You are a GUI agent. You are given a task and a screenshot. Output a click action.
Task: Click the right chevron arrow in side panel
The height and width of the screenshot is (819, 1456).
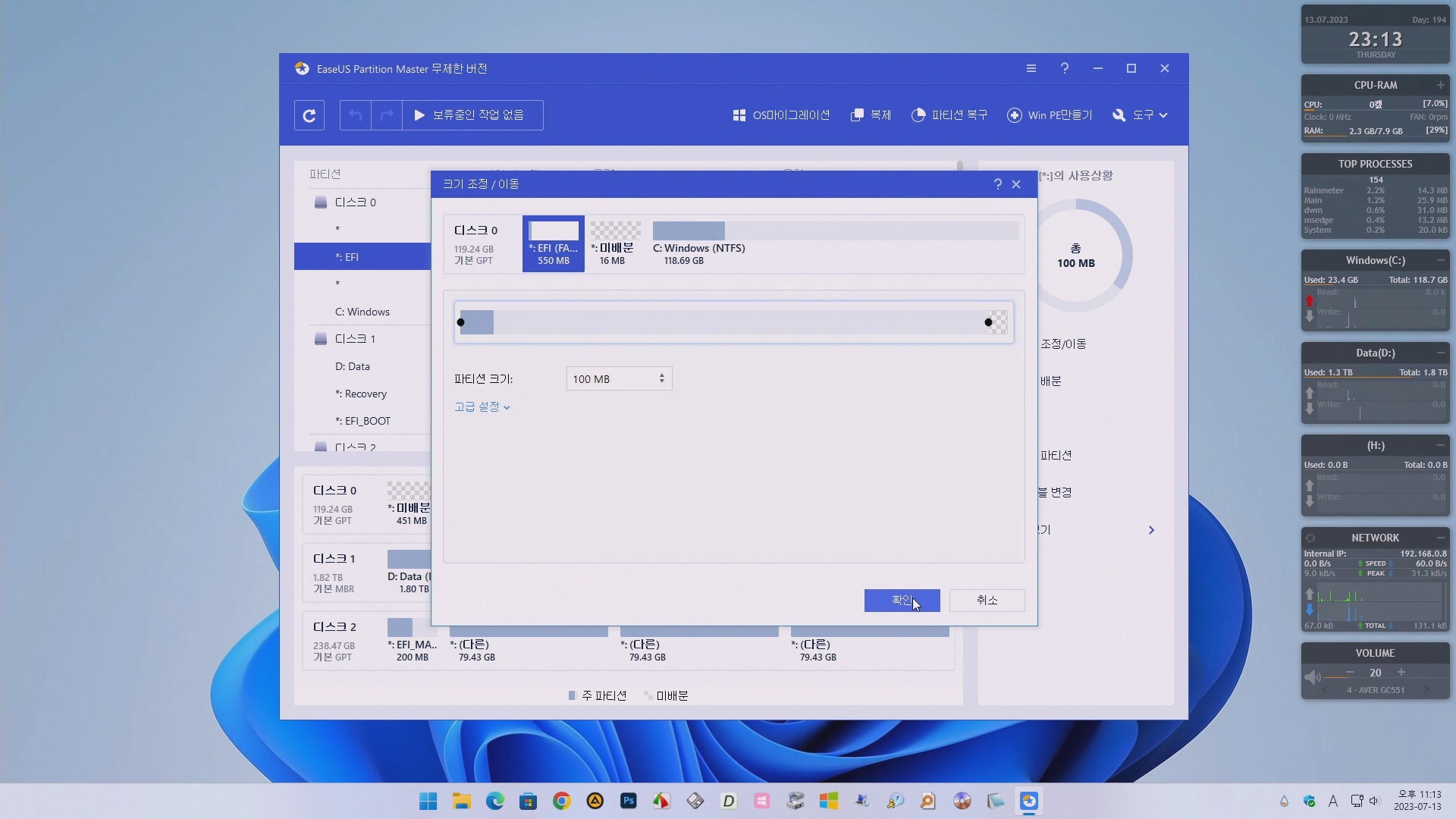[1151, 530]
